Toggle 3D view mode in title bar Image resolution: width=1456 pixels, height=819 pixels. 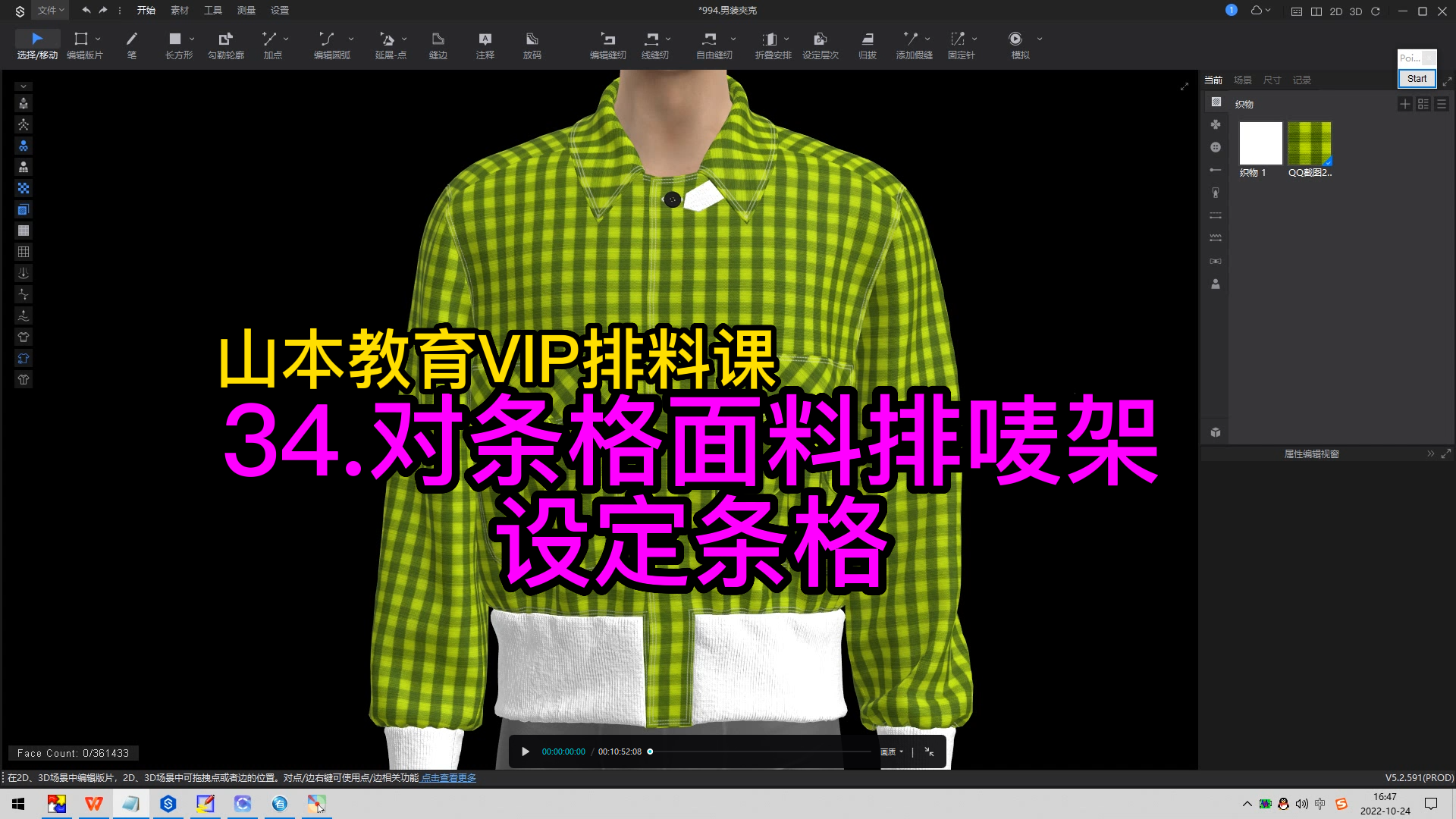pyautogui.click(x=1355, y=11)
